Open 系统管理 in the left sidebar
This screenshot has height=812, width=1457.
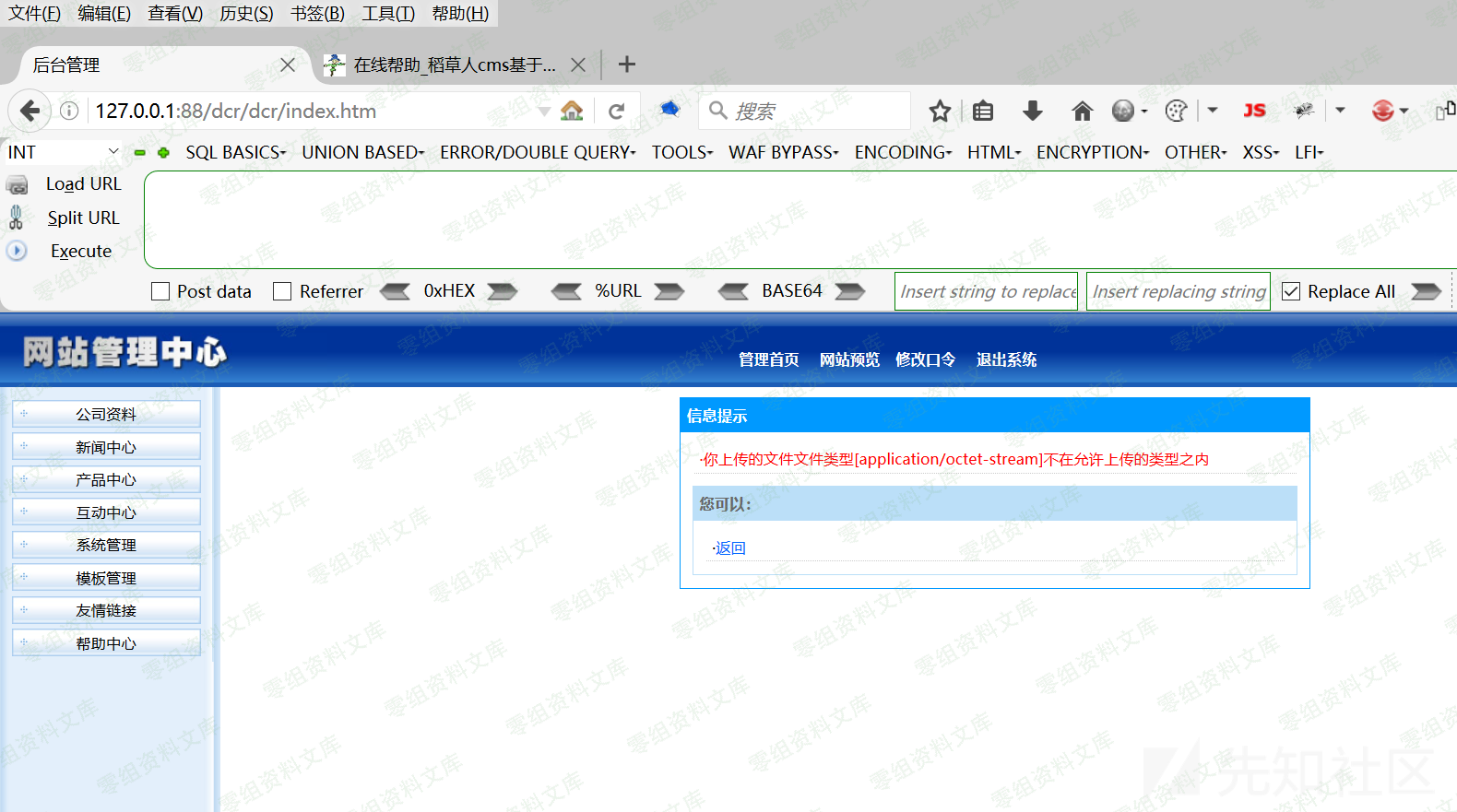click(106, 545)
